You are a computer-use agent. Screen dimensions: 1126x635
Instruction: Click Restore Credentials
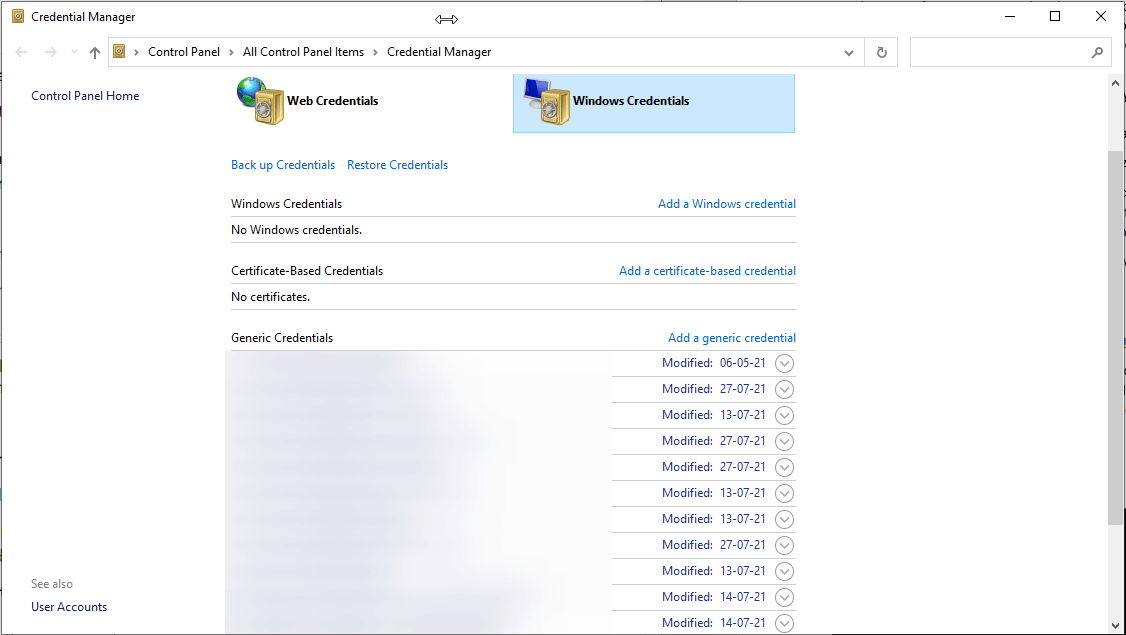397,164
